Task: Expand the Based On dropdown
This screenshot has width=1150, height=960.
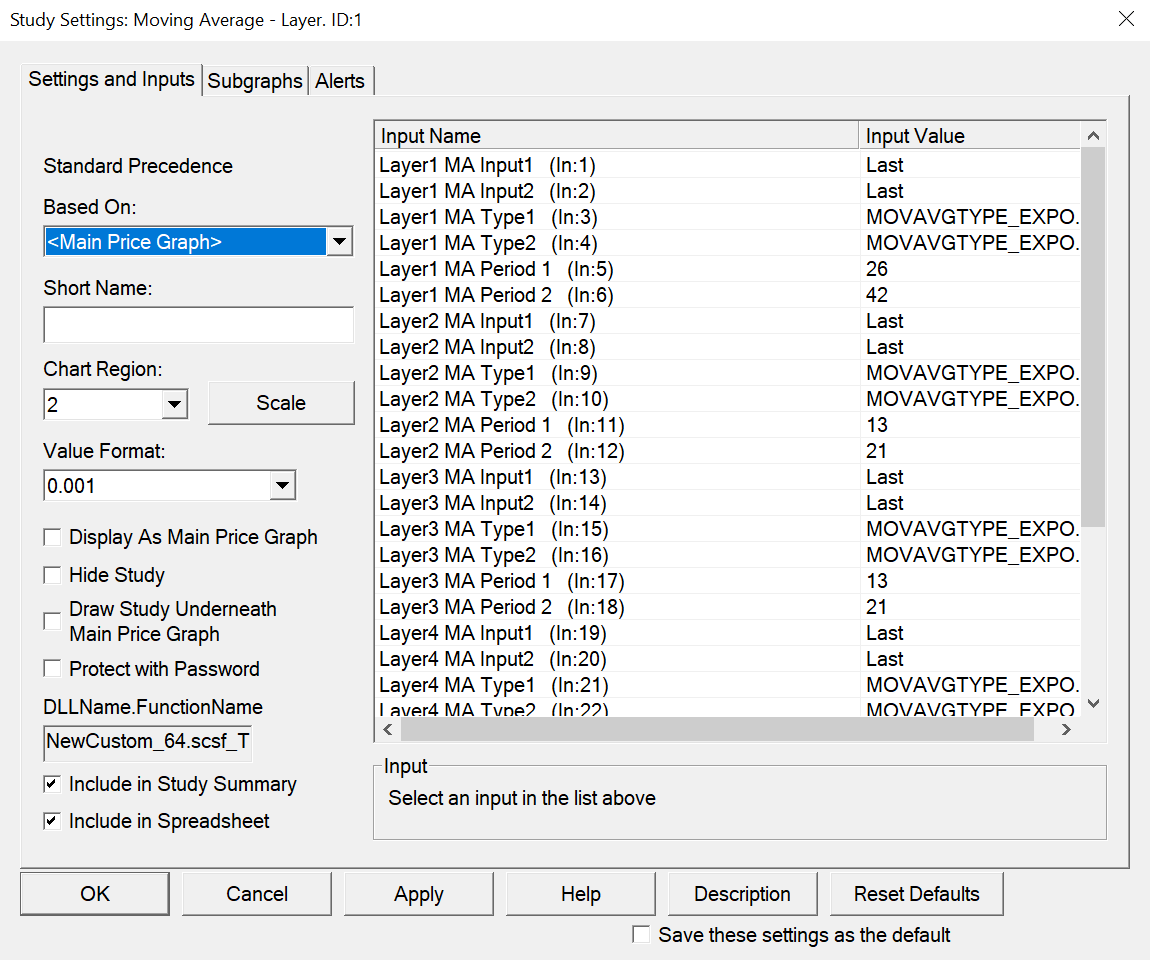Action: [x=340, y=241]
